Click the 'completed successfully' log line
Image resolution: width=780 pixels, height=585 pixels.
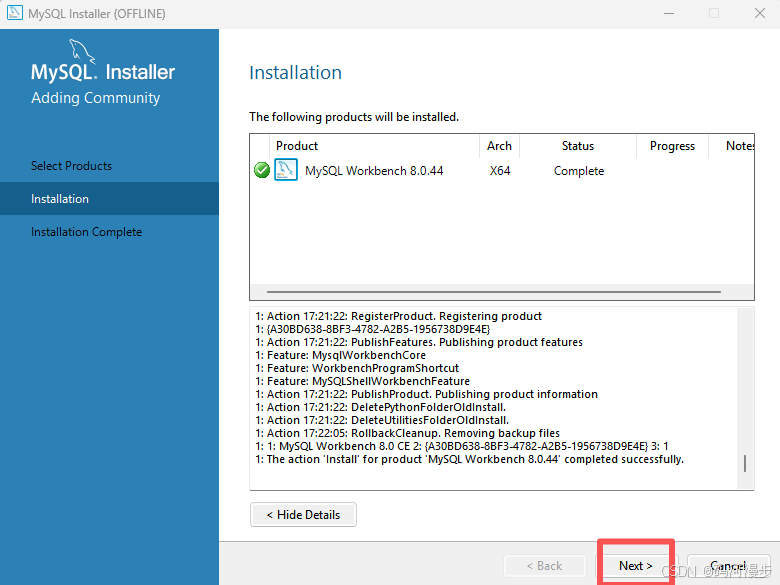point(470,459)
